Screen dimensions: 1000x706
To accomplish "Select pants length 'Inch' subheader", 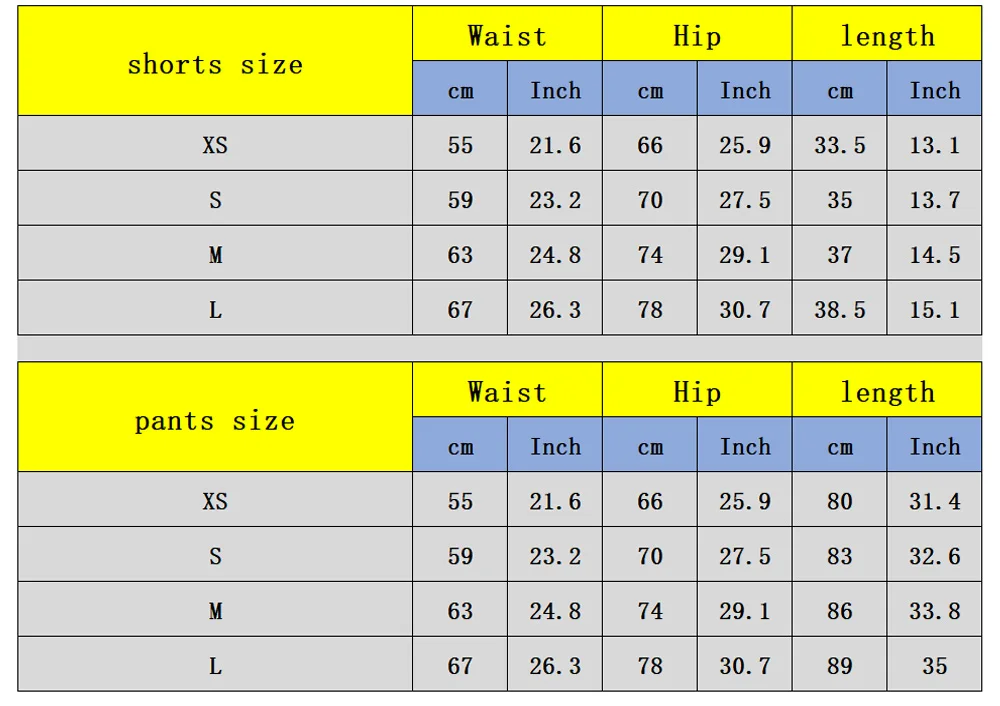I will pos(934,445).
